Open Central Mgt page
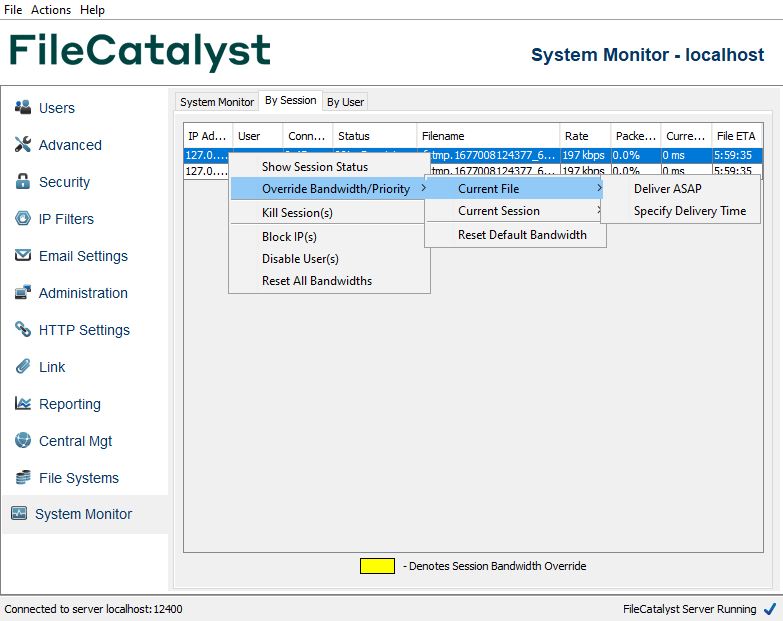The image size is (783, 621). pyautogui.click(x=75, y=441)
